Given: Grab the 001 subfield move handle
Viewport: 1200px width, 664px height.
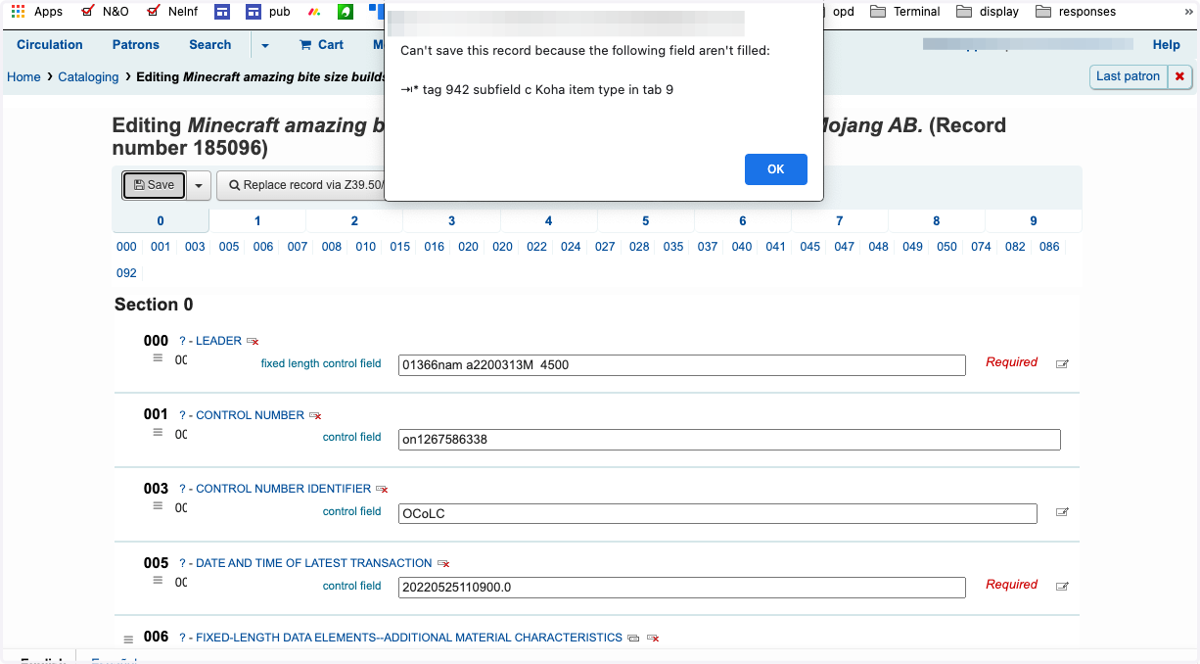Looking at the screenshot, I should 157,432.
